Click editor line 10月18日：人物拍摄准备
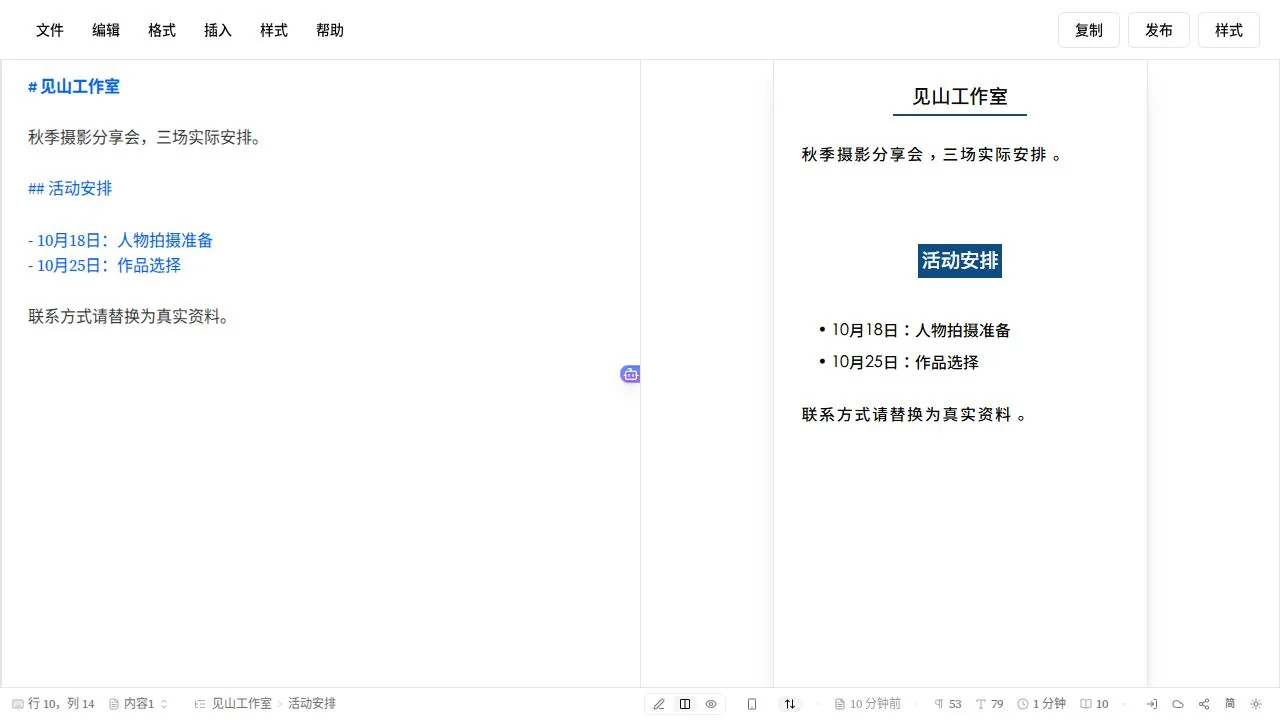 121,240
